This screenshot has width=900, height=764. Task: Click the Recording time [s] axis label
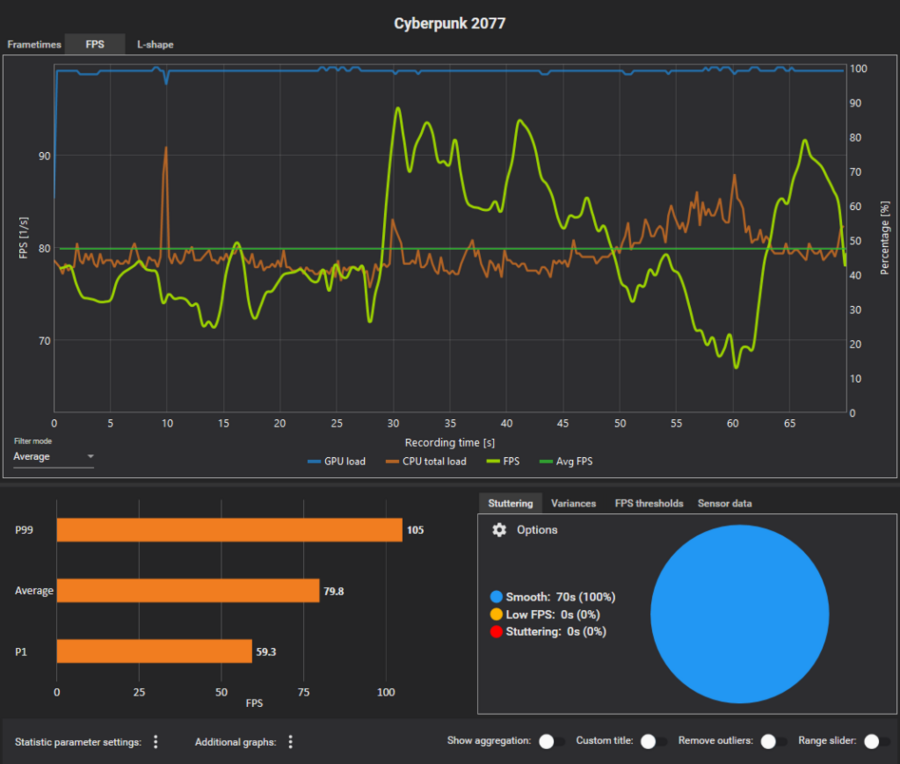[x=449, y=442]
